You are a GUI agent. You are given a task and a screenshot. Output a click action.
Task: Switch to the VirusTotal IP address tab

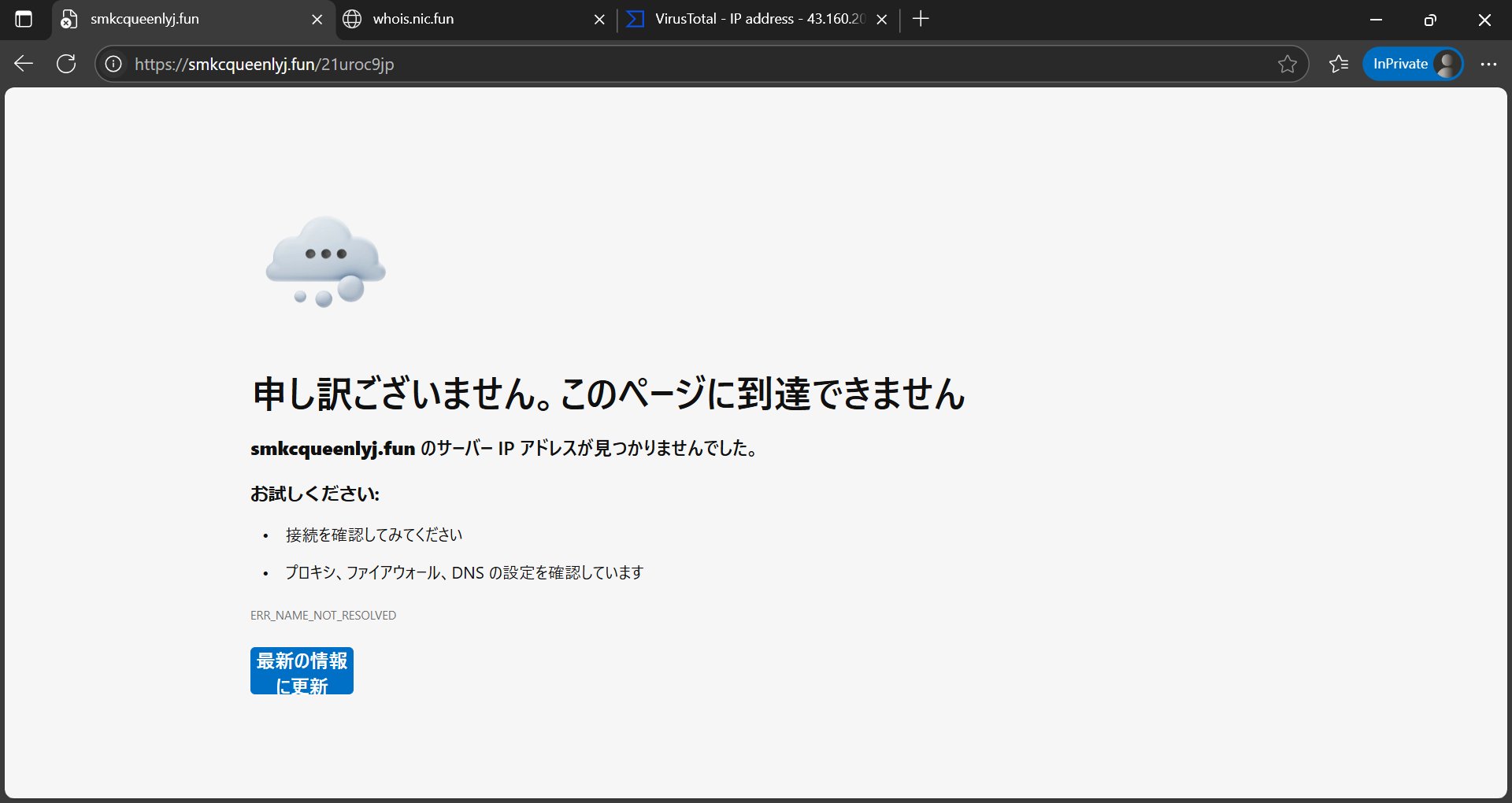point(758,19)
